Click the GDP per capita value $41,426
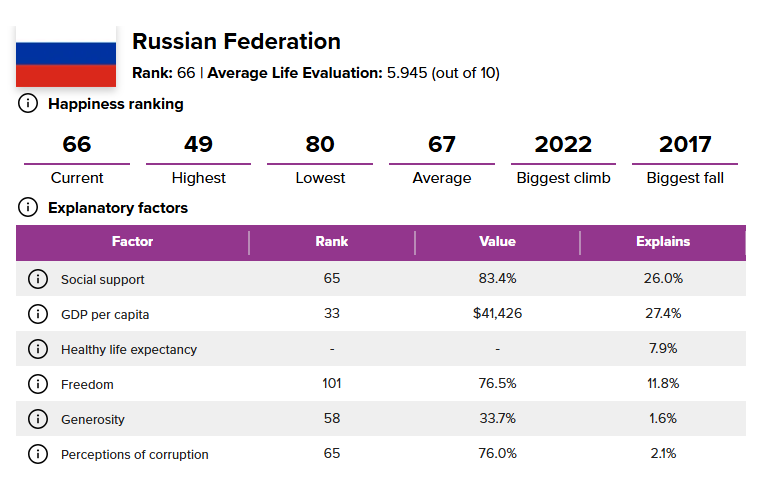 pyautogui.click(x=497, y=313)
